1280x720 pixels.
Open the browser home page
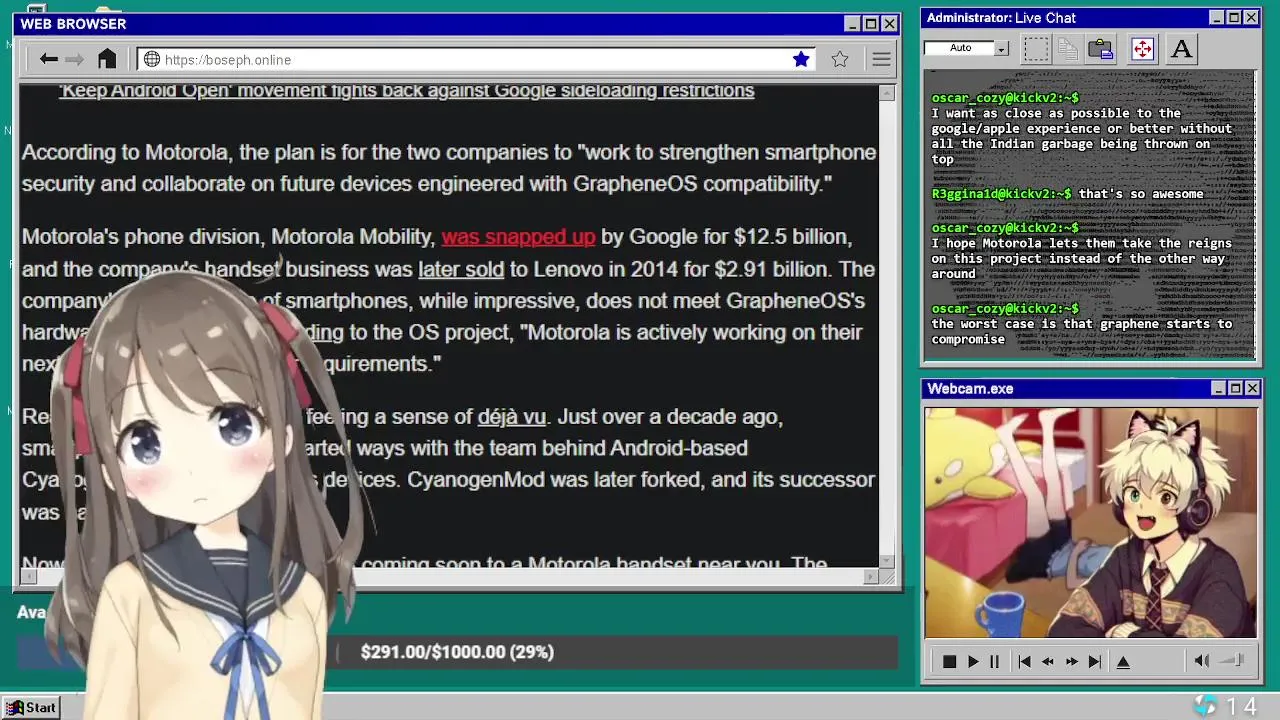pos(107,59)
